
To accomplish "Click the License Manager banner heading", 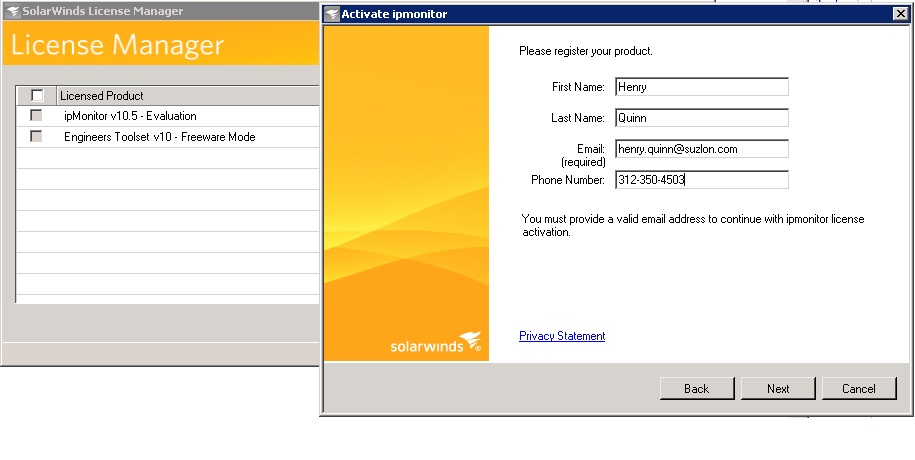I will [x=117, y=45].
